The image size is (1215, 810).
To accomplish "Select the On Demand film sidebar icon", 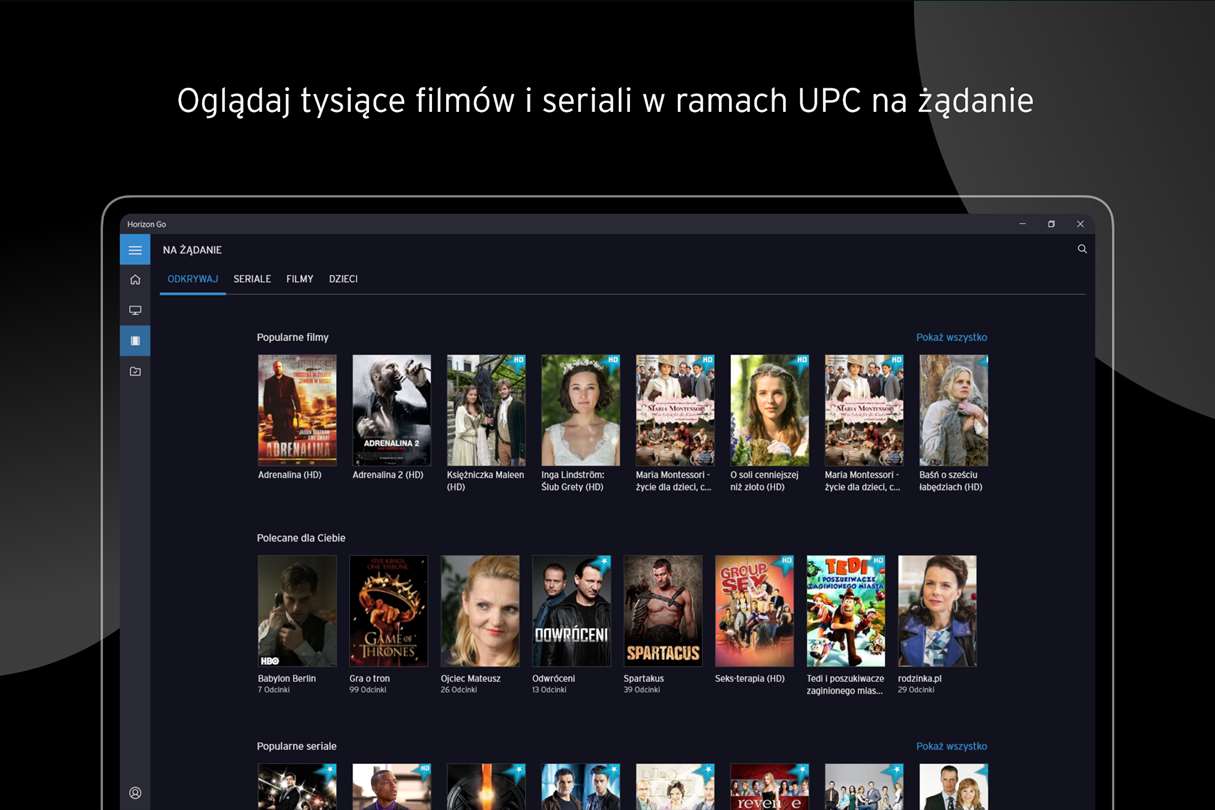I will click(x=135, y=341).
